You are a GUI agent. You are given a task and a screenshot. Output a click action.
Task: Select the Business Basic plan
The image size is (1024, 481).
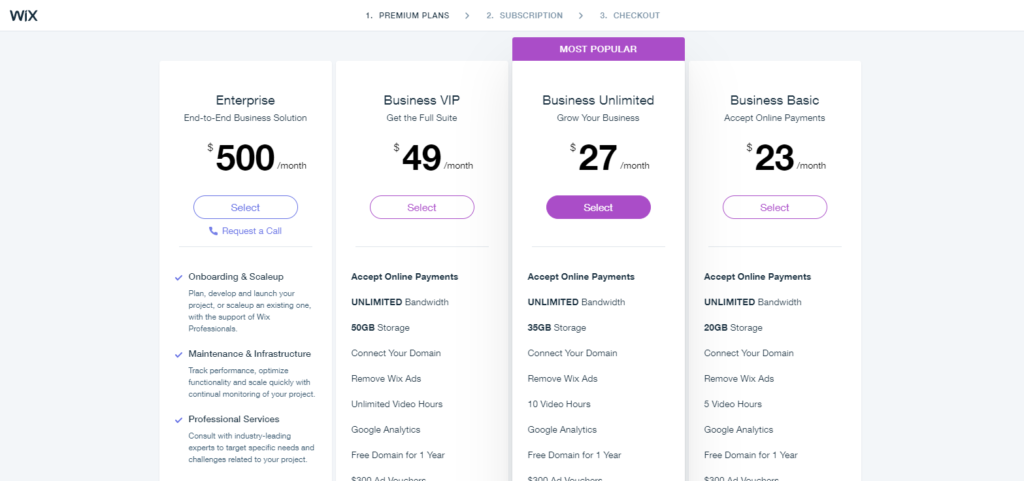[x=775, y=208]
